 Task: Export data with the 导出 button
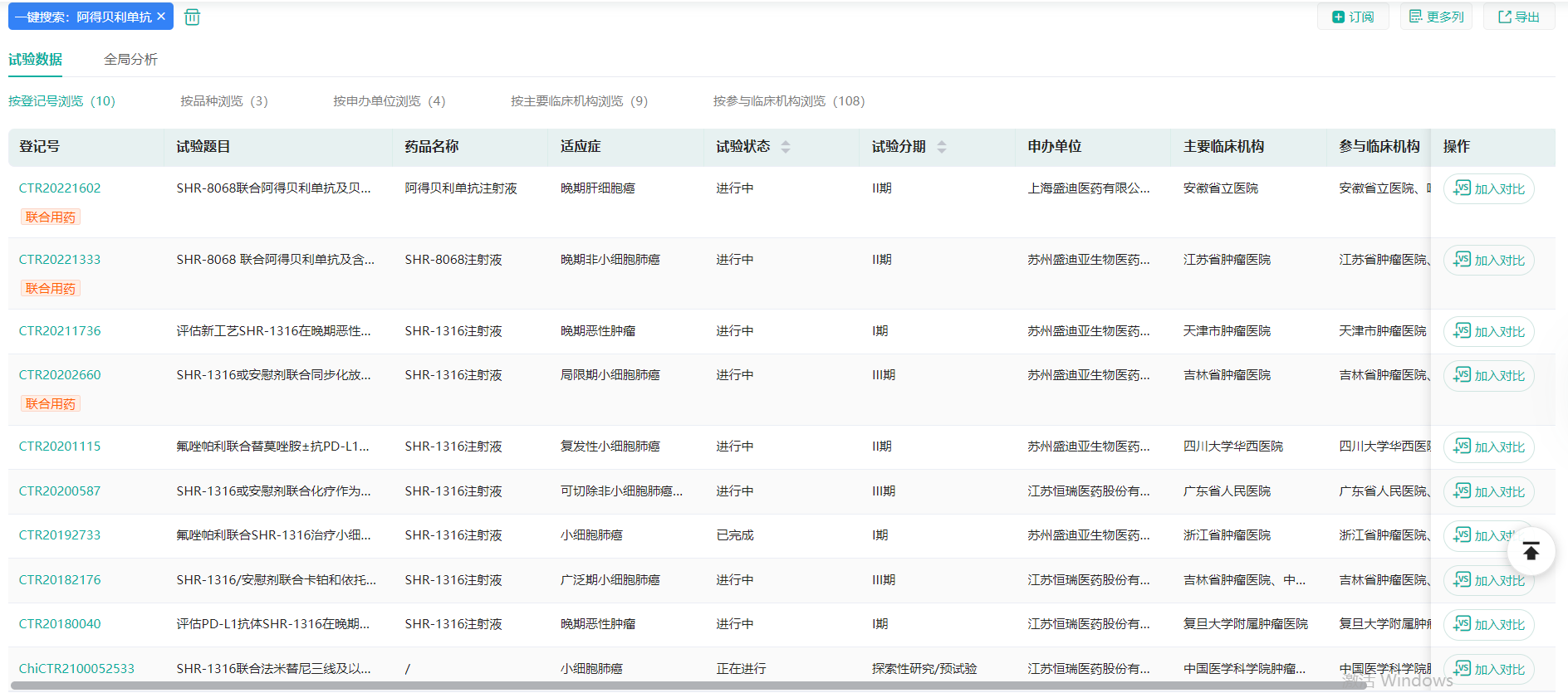(1519, 17)
